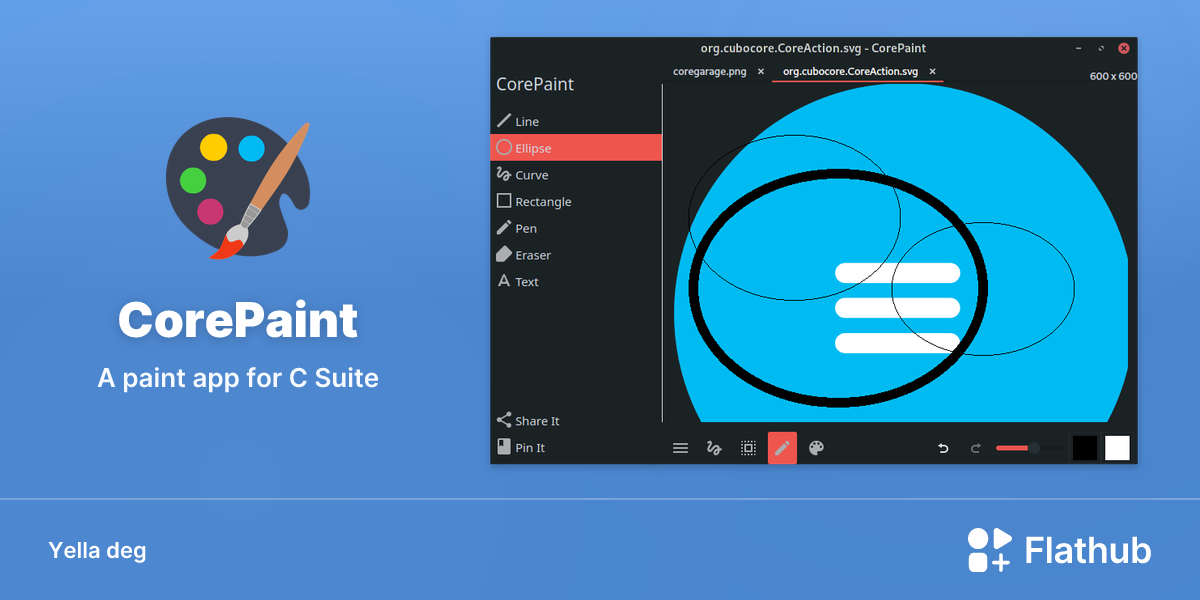Select the Text tool
Viewport: 1200px width, 600px height.
point(576,282)
